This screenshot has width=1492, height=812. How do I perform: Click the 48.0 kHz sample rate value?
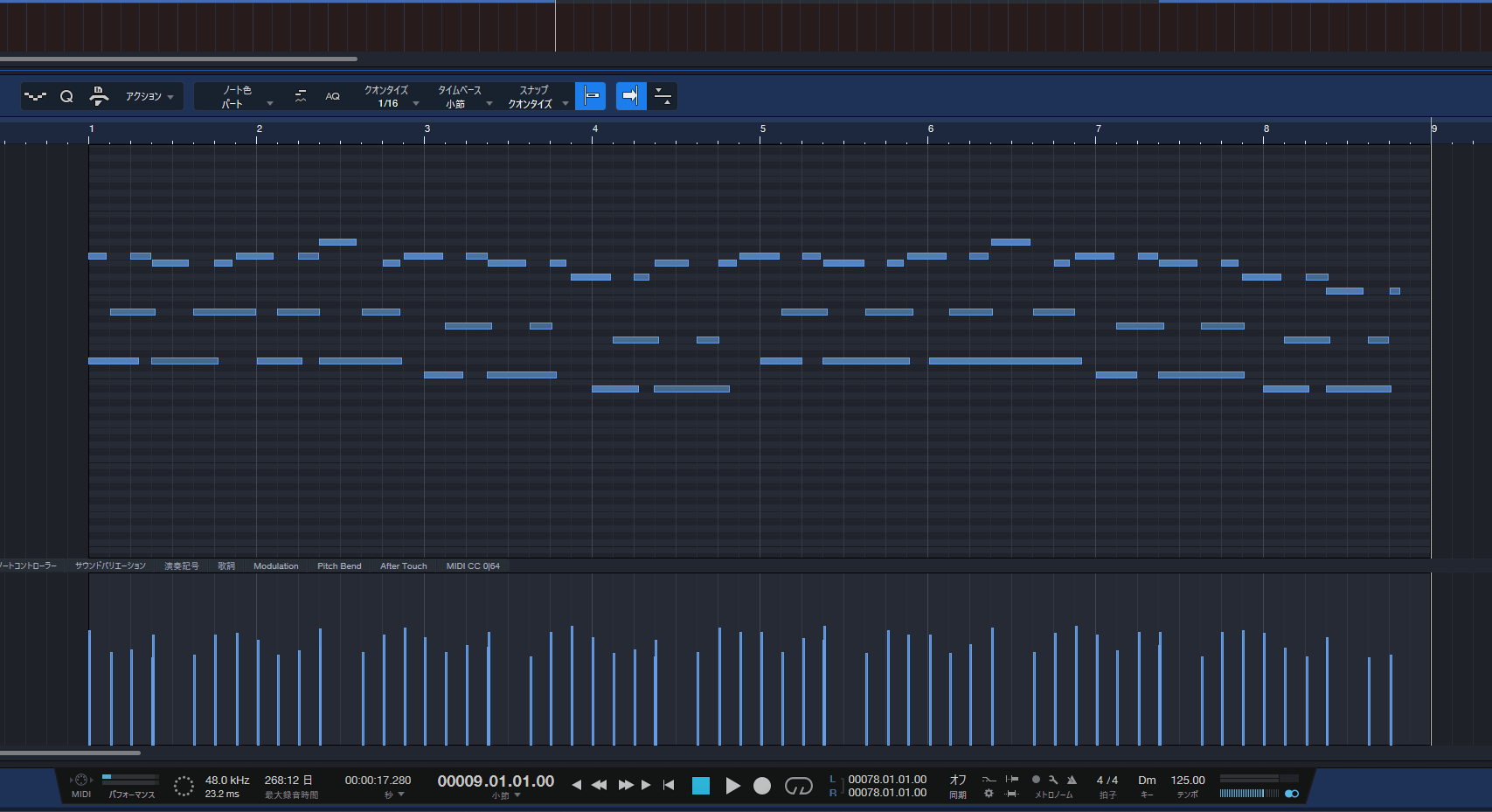pyautogui.click(x=227, y=780)
